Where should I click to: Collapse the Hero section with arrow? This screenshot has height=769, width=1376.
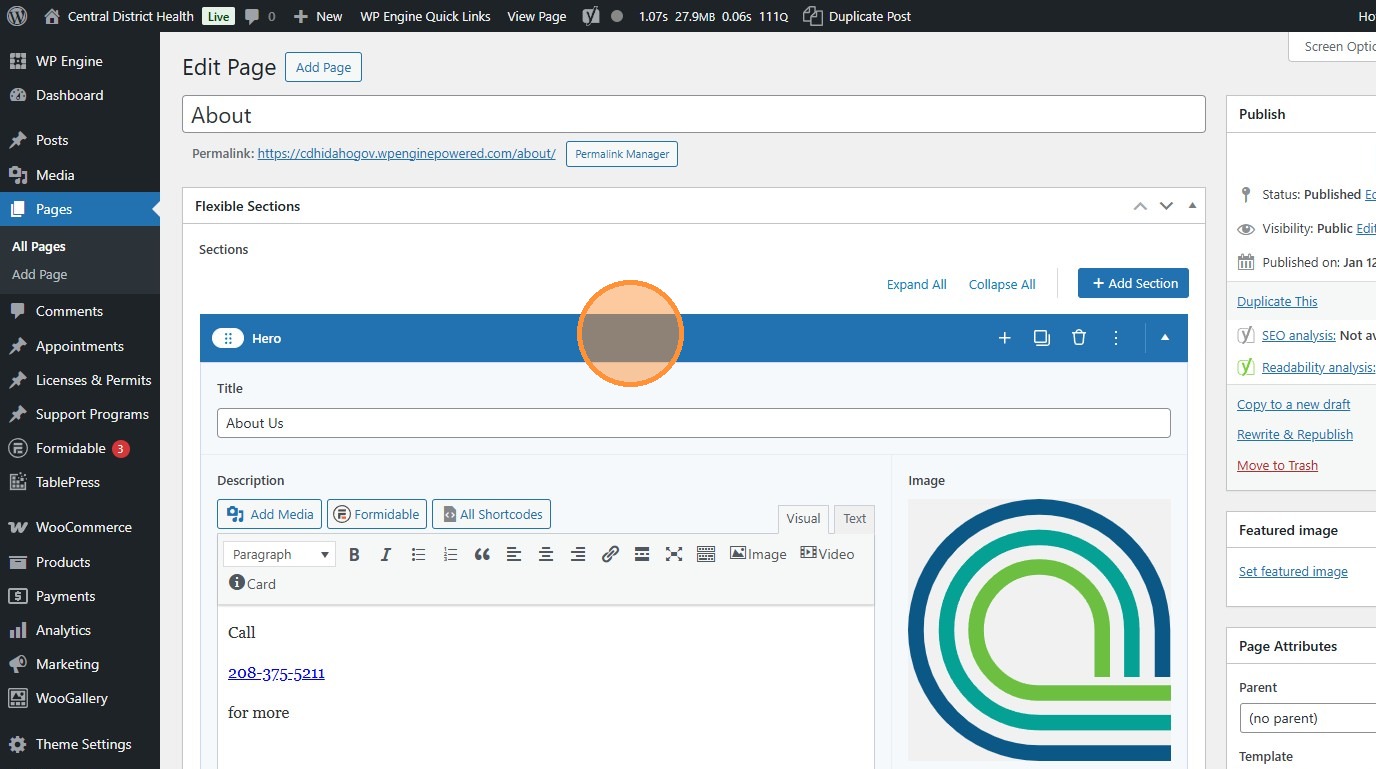(1165, 338)
